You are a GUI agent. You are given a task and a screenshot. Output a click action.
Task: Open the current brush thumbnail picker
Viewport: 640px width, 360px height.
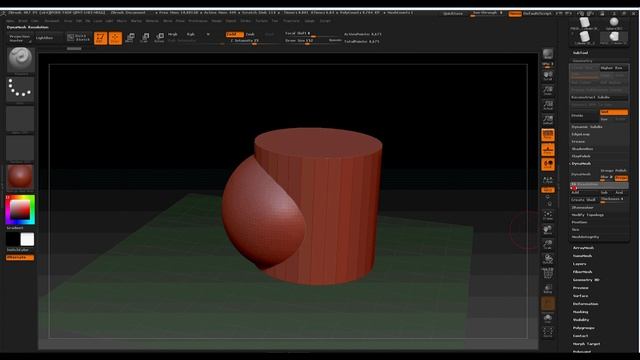tap(20, 60)
